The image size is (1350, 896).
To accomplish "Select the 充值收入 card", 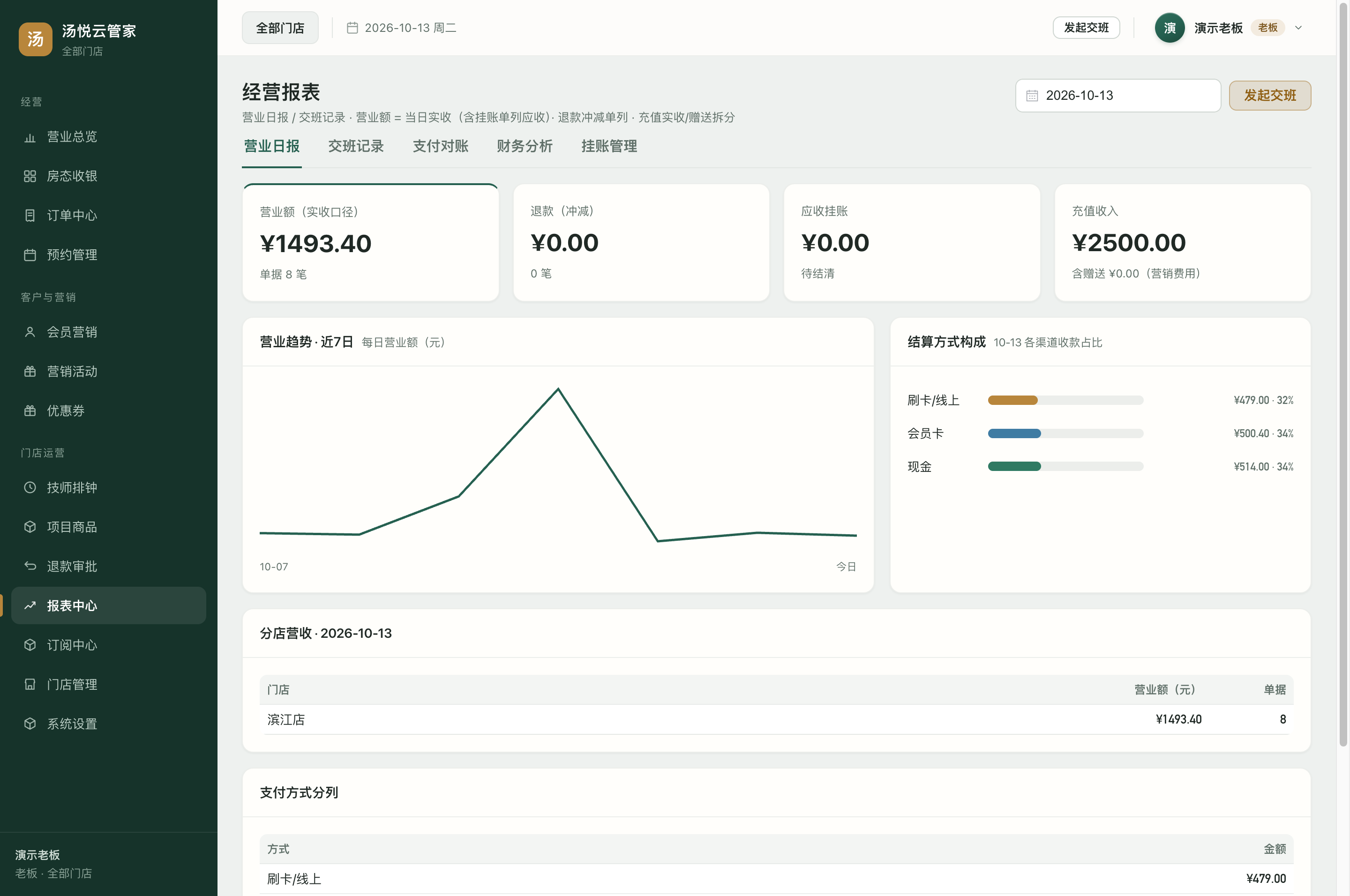I will [x=1183, y=242].
